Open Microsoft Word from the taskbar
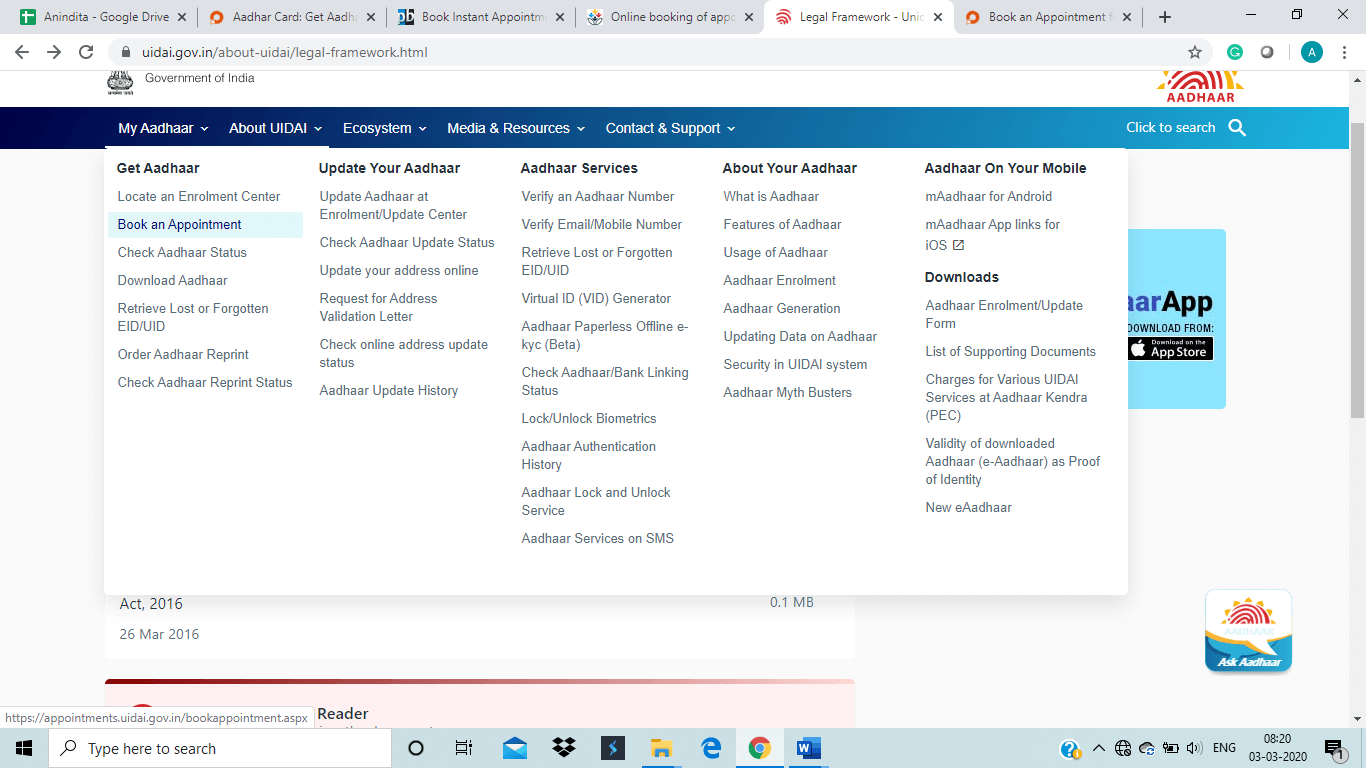Image resolution: width=1366 pixels, height=768 pixels. [x=808, y=748]
